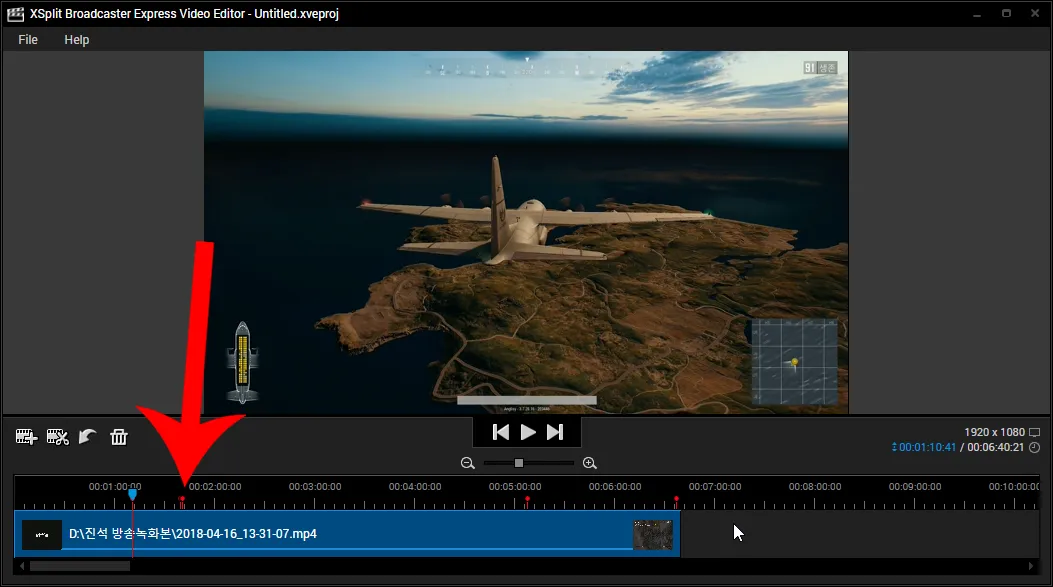Click the horizontal timeline scrollbar thumb
1053x587 pixels.
pyautogui.click(x=80, y=566)
